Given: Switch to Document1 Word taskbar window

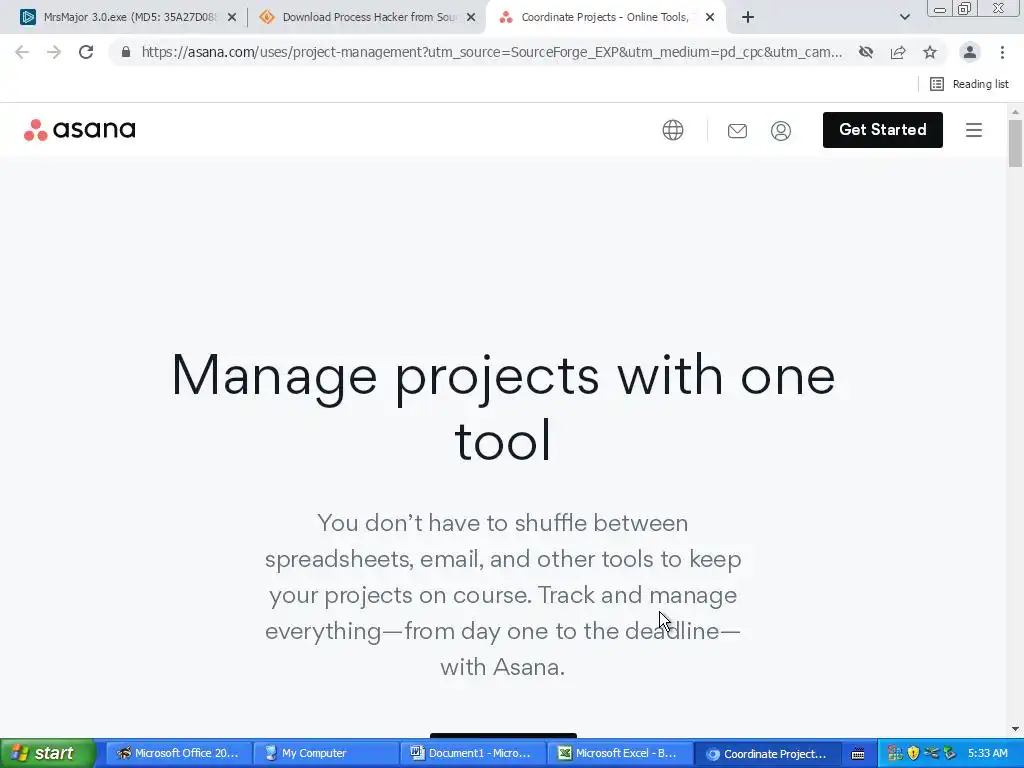Looking at the screenshot, I should pyautogui.click(x=471, y=754).
